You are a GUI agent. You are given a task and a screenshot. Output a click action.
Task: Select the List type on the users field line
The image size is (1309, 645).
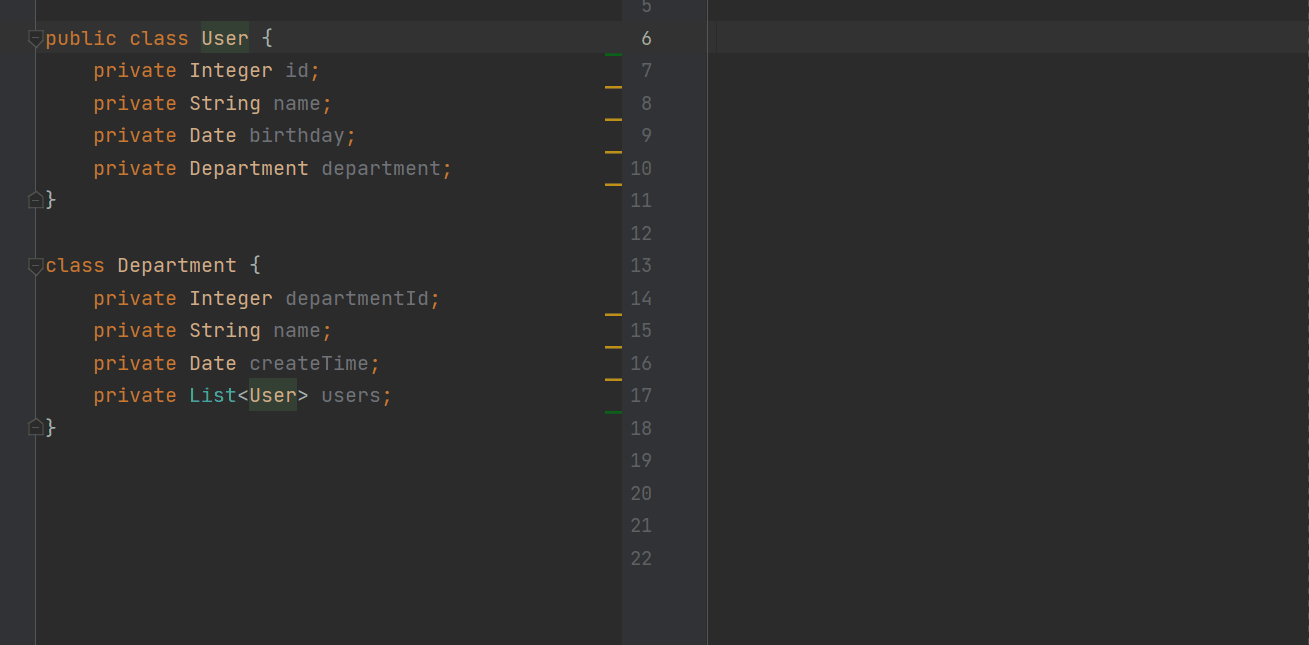[212, 395]
